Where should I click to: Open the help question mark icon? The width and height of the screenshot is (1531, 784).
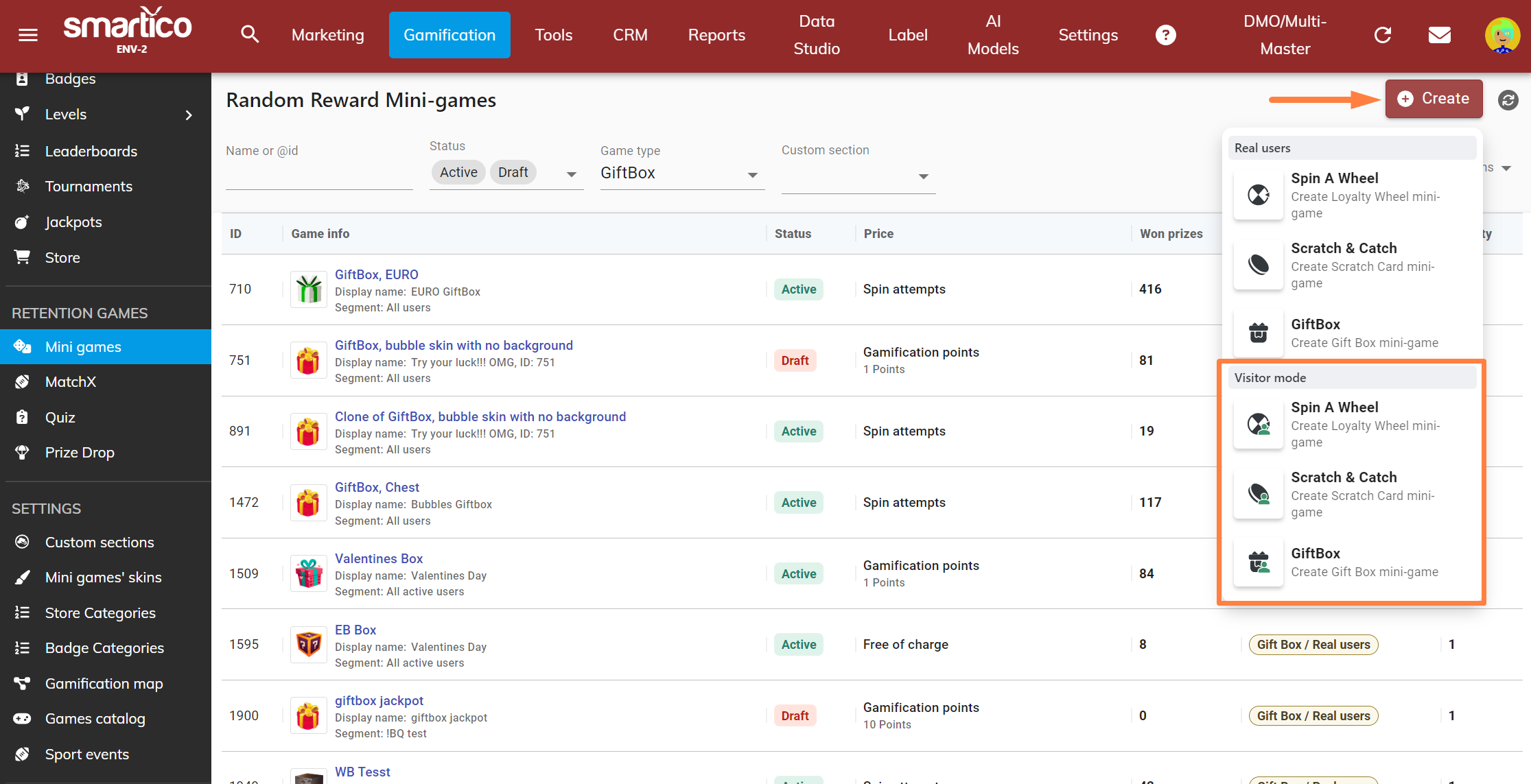tap(1165, 35)
